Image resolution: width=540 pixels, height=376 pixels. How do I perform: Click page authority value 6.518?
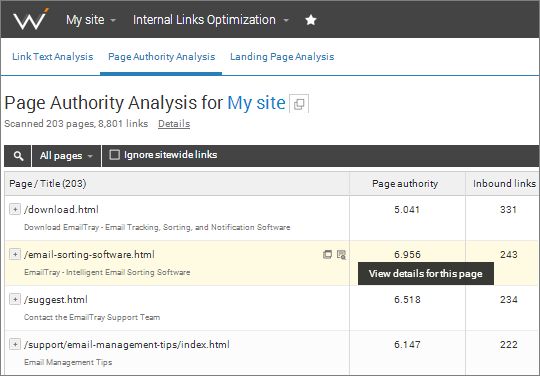[x=407, y=300]
